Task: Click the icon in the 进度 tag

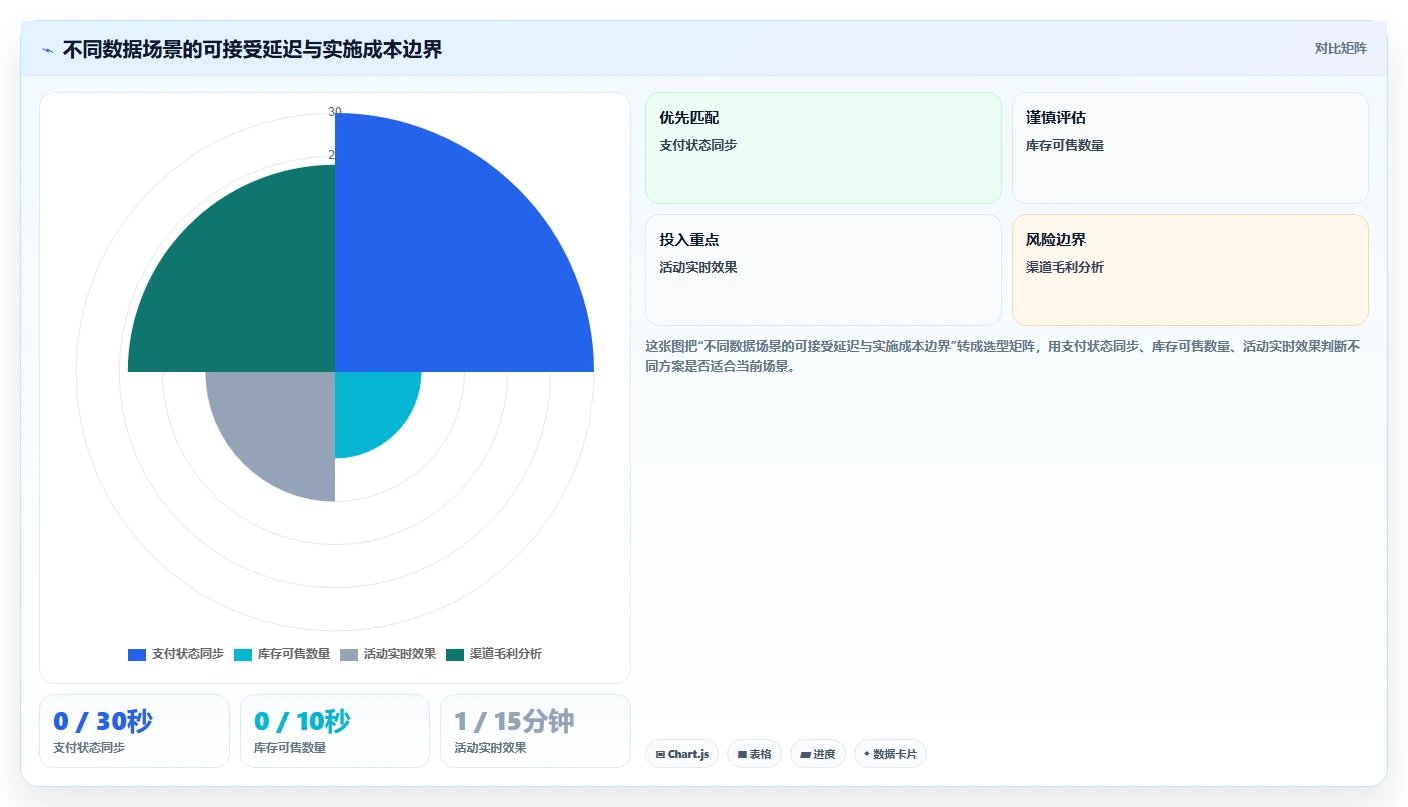Action: tap(805, 755)
